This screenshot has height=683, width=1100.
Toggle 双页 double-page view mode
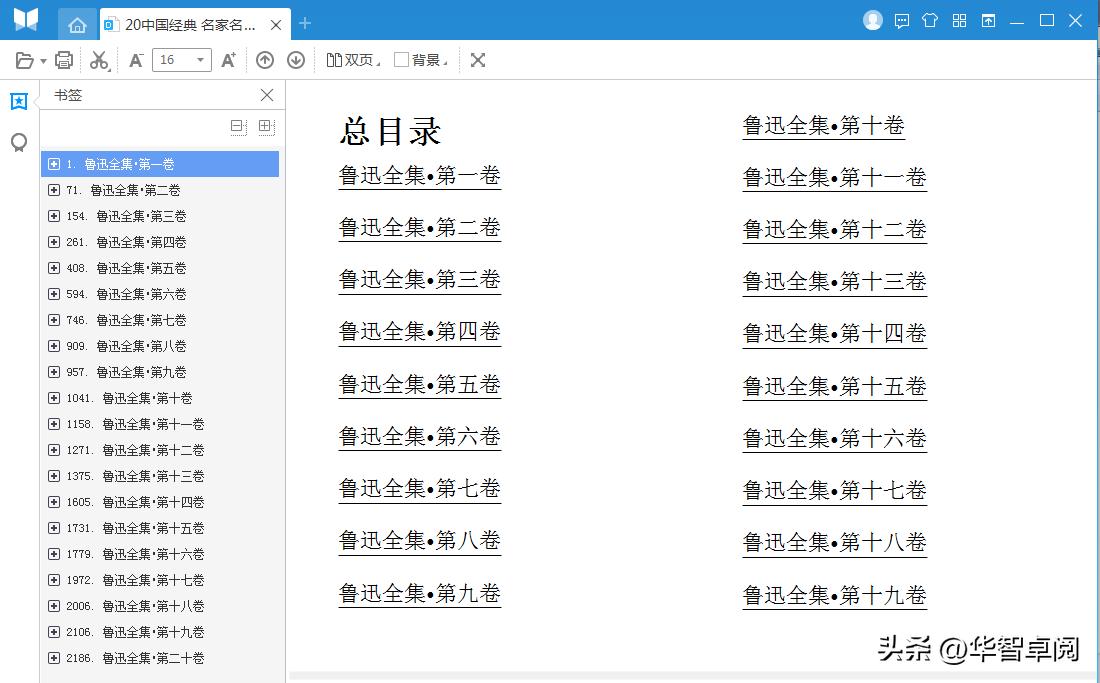(x=352, y=60)
